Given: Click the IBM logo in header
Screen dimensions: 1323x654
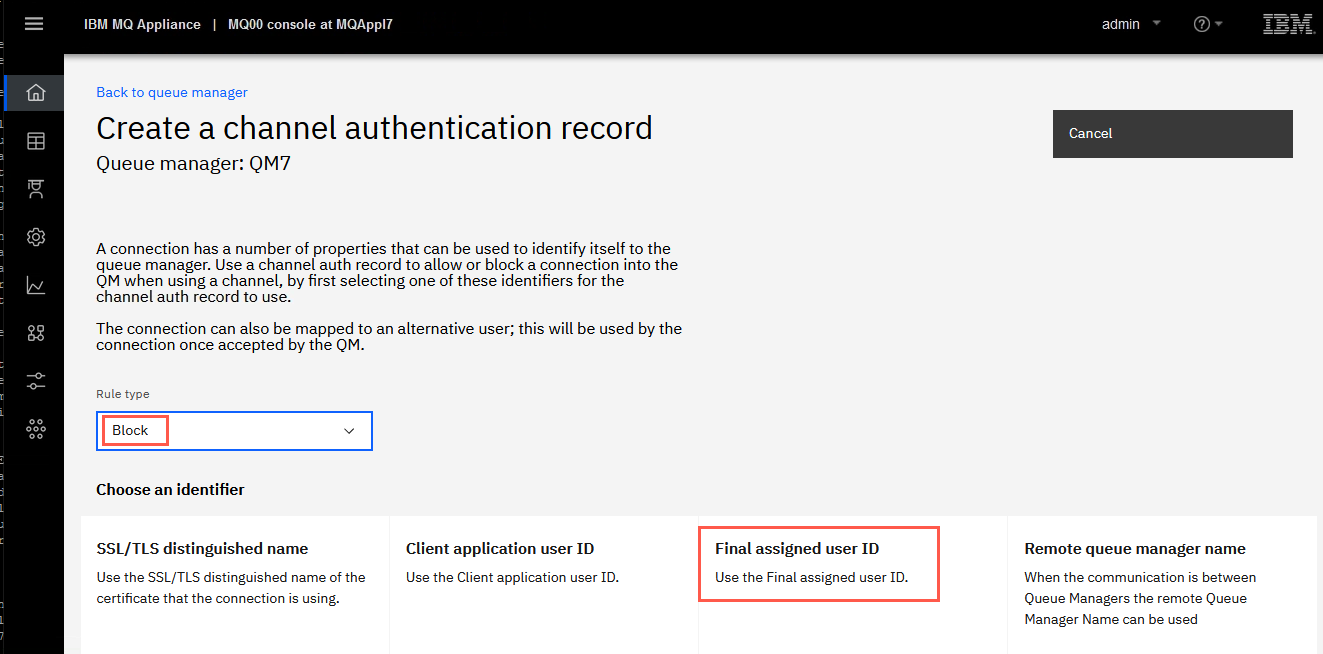Looking at the screenshot, I should coord(1288,24).
